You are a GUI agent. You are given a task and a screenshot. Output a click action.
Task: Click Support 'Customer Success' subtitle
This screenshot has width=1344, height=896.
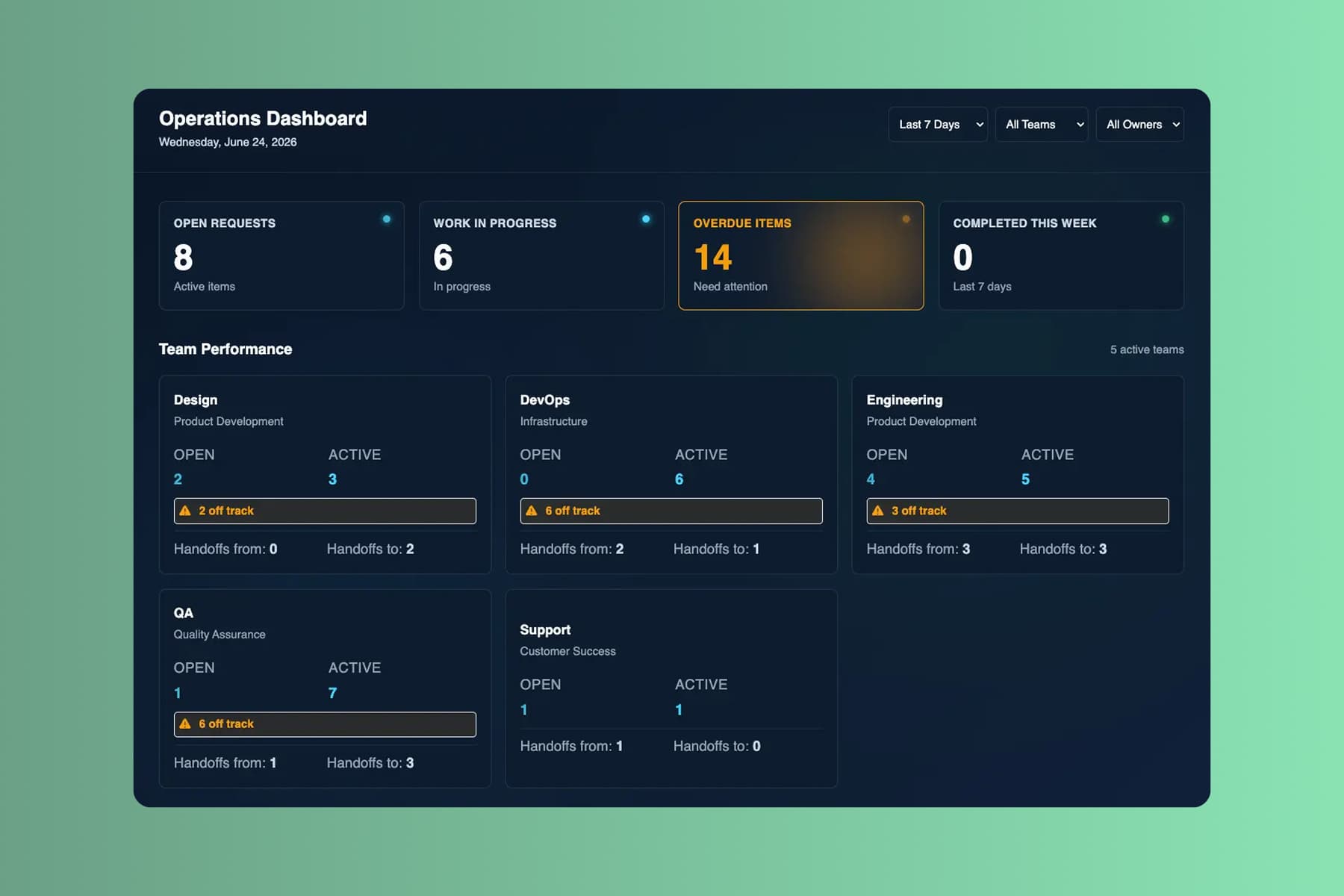(568, 651)
